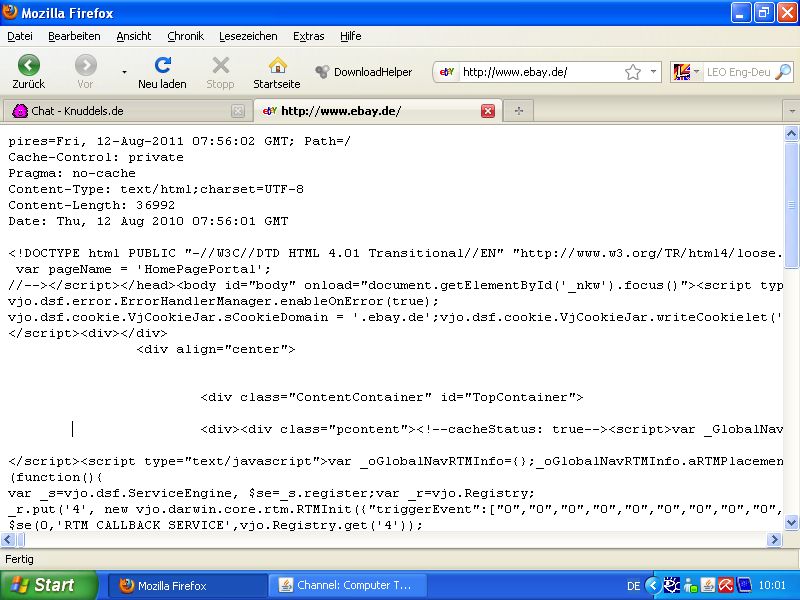Viewport: 800px width, 600px height.
Task: Bookmark page with the star icon
Action: click(633, 72)
